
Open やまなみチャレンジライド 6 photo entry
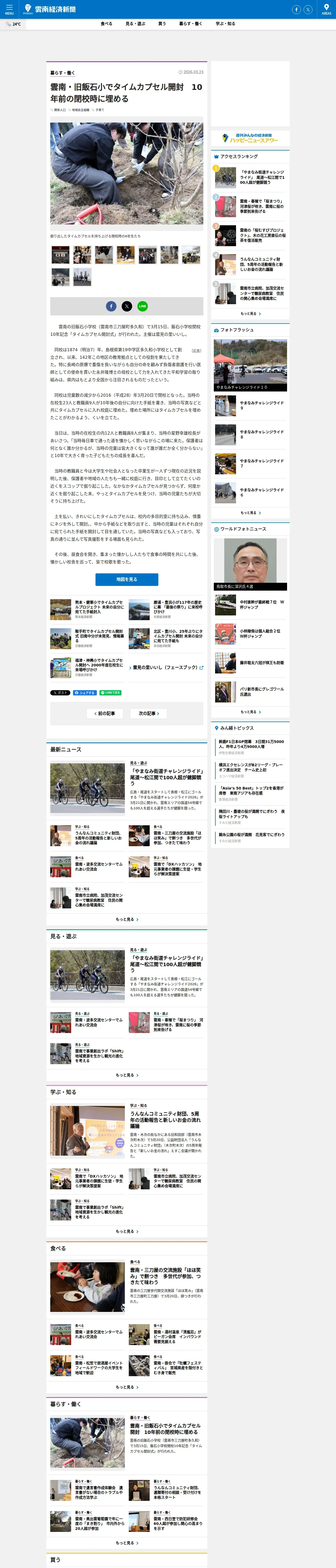coord(250,492)
